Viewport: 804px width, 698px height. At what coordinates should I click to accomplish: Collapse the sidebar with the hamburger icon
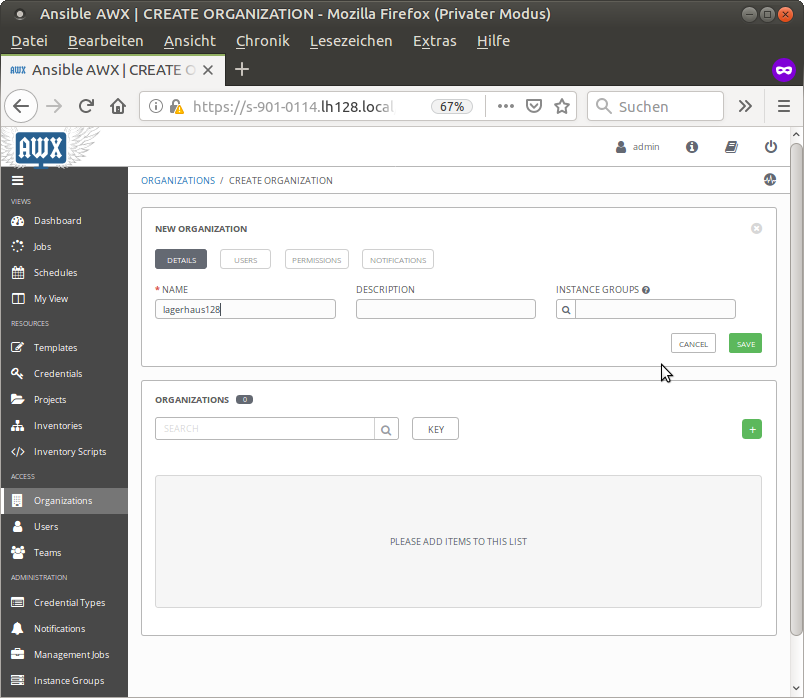pos(18,181)
